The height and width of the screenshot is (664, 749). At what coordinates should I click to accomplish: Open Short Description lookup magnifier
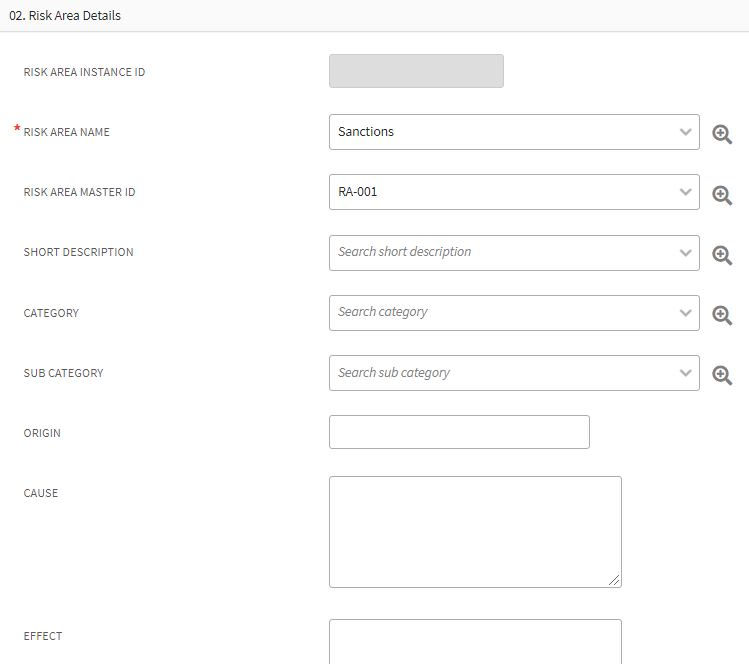tap(722, 254)
